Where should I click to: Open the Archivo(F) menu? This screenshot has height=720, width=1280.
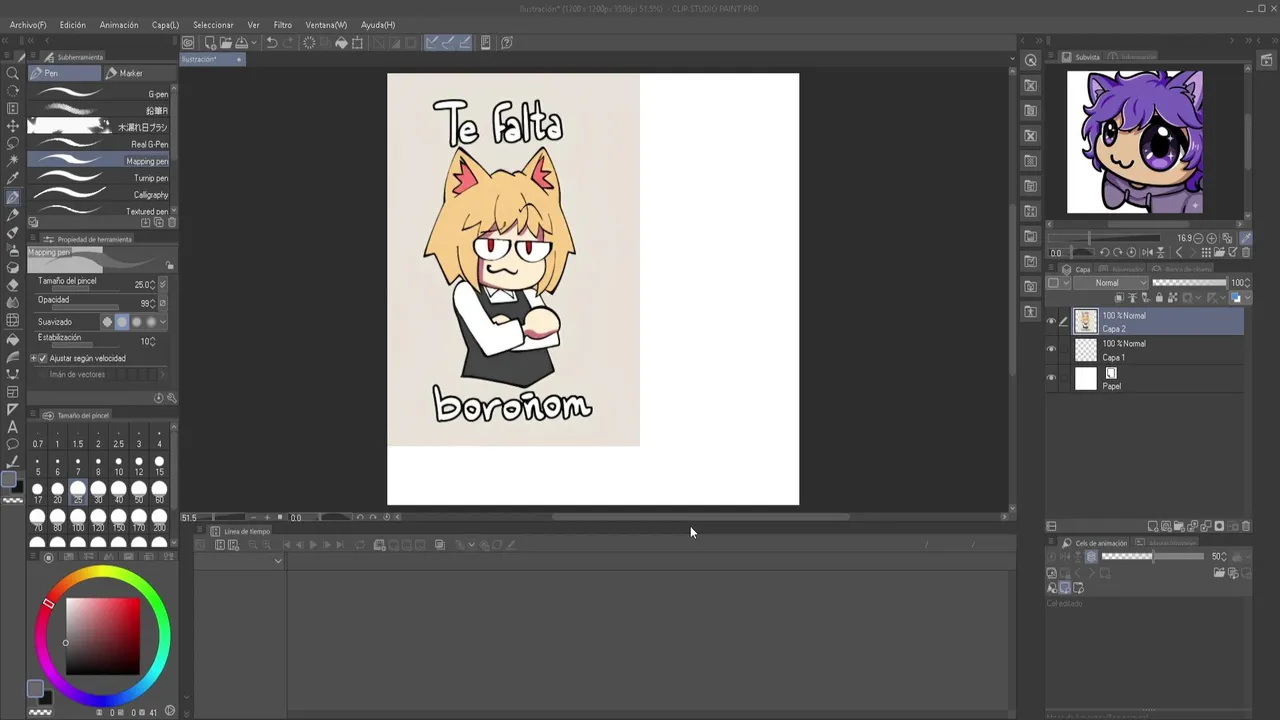tap(27, 24)
